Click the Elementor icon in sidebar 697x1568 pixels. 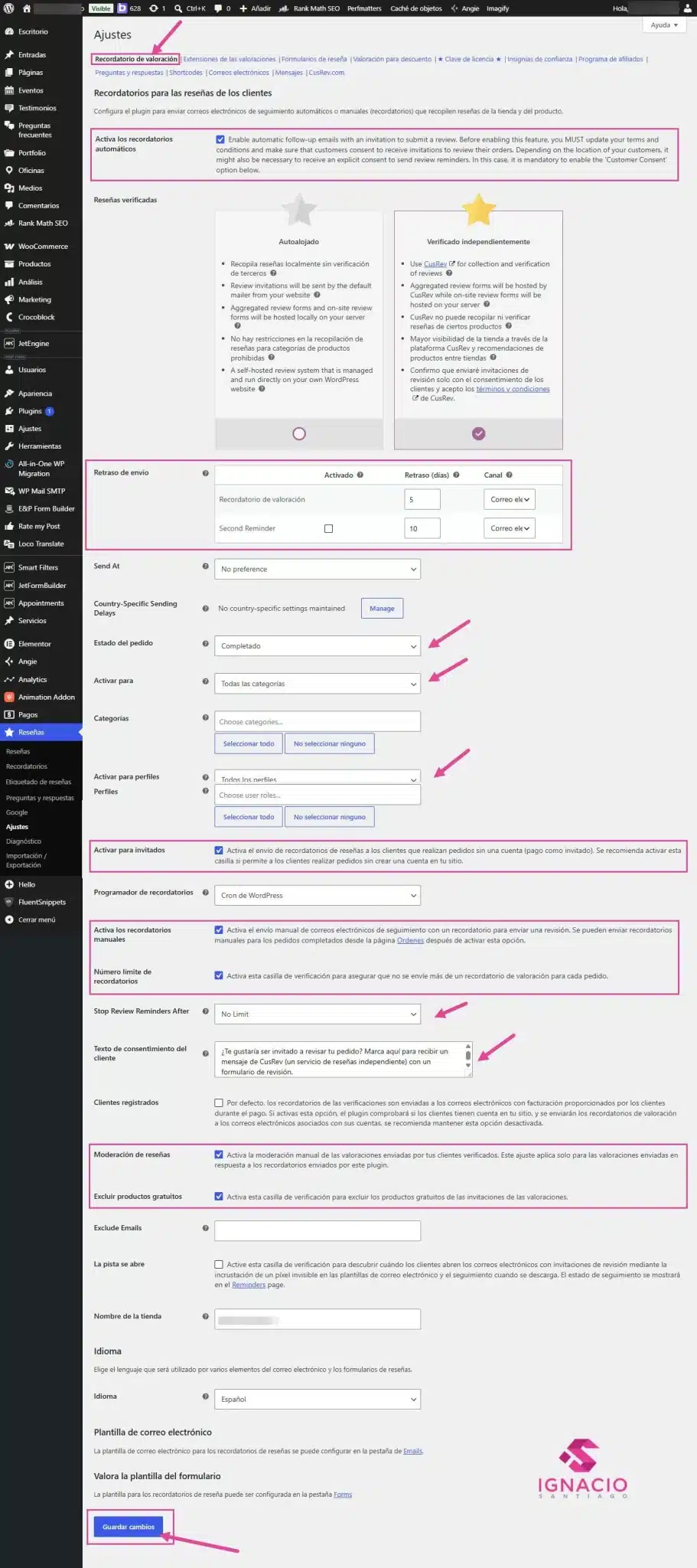tap(9, 644)
